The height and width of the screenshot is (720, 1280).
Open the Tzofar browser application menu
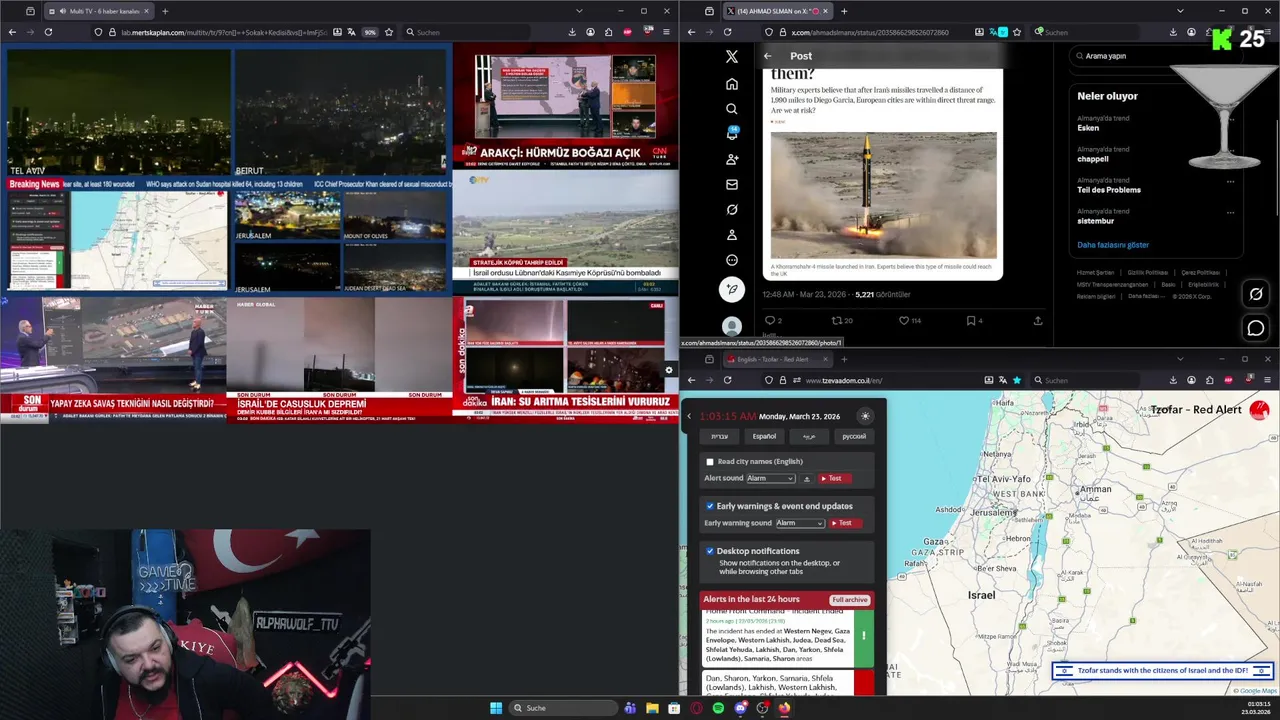click(x=1268, y=380)
